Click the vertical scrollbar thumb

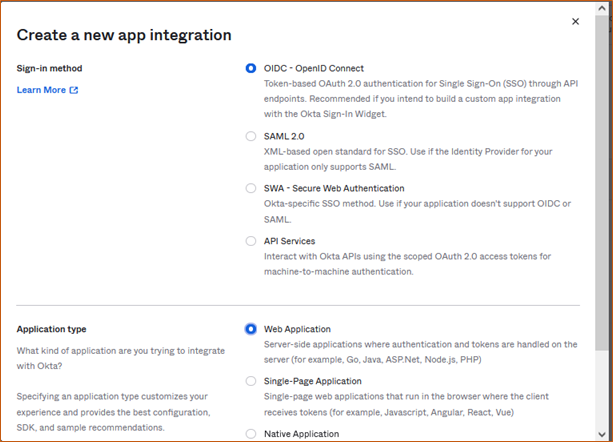pyautogui.click(x=602, y=183)
